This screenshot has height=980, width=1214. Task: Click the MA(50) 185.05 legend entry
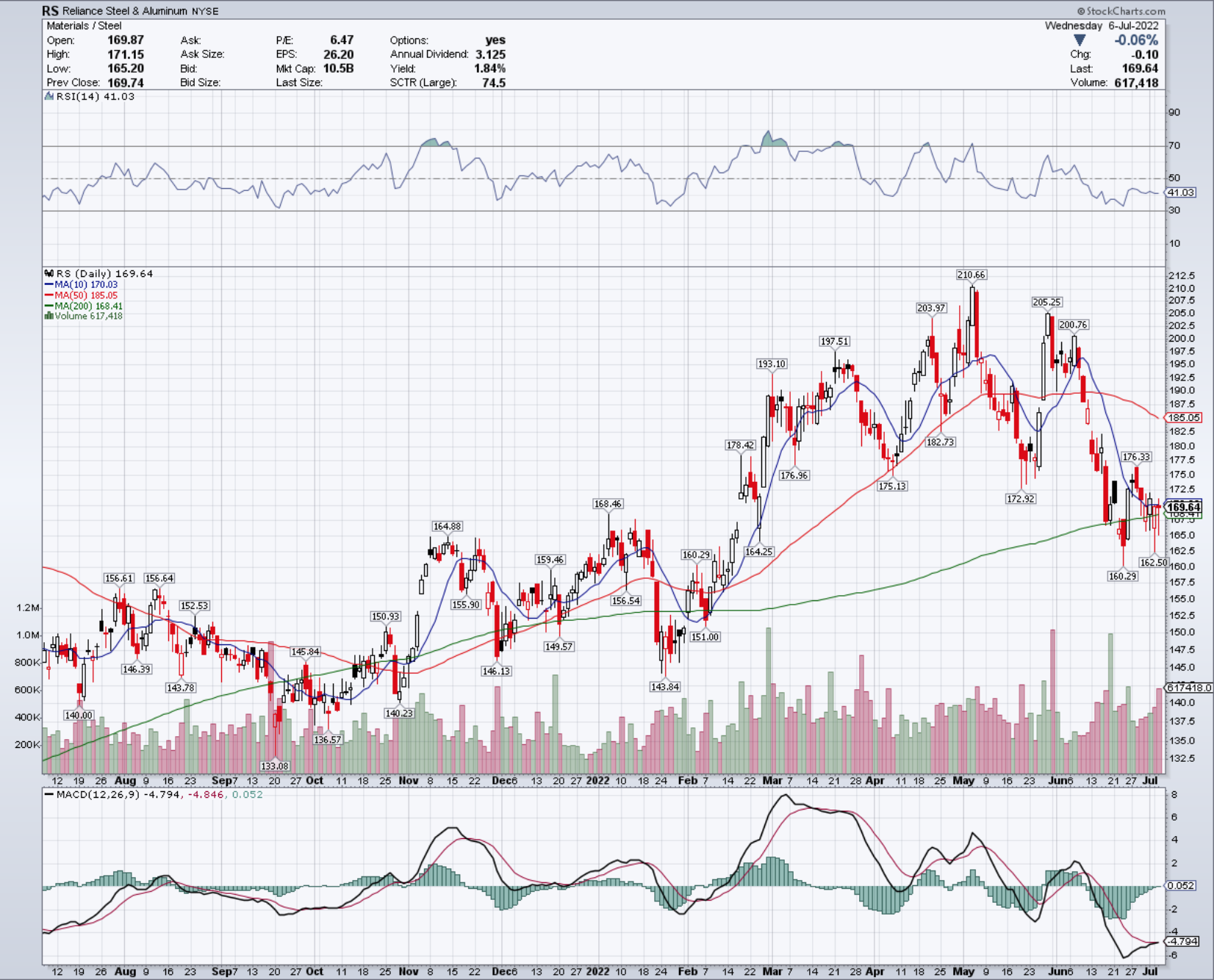[x=81, y=295]
